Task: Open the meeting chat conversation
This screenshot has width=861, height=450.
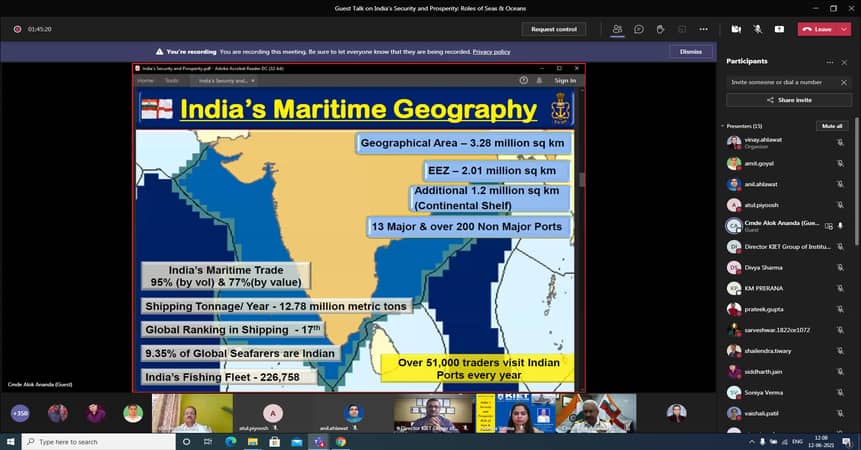Action: 638,29
